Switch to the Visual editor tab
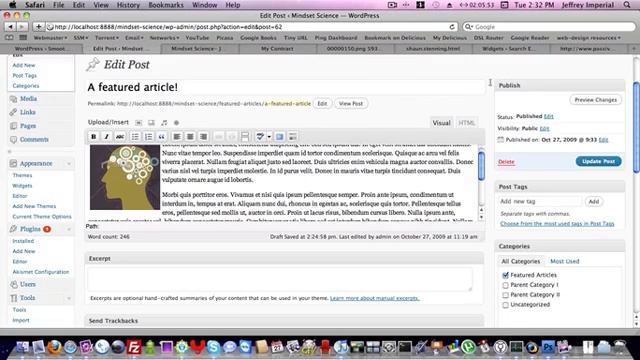The image size is (640, 360). coord(441,123)
